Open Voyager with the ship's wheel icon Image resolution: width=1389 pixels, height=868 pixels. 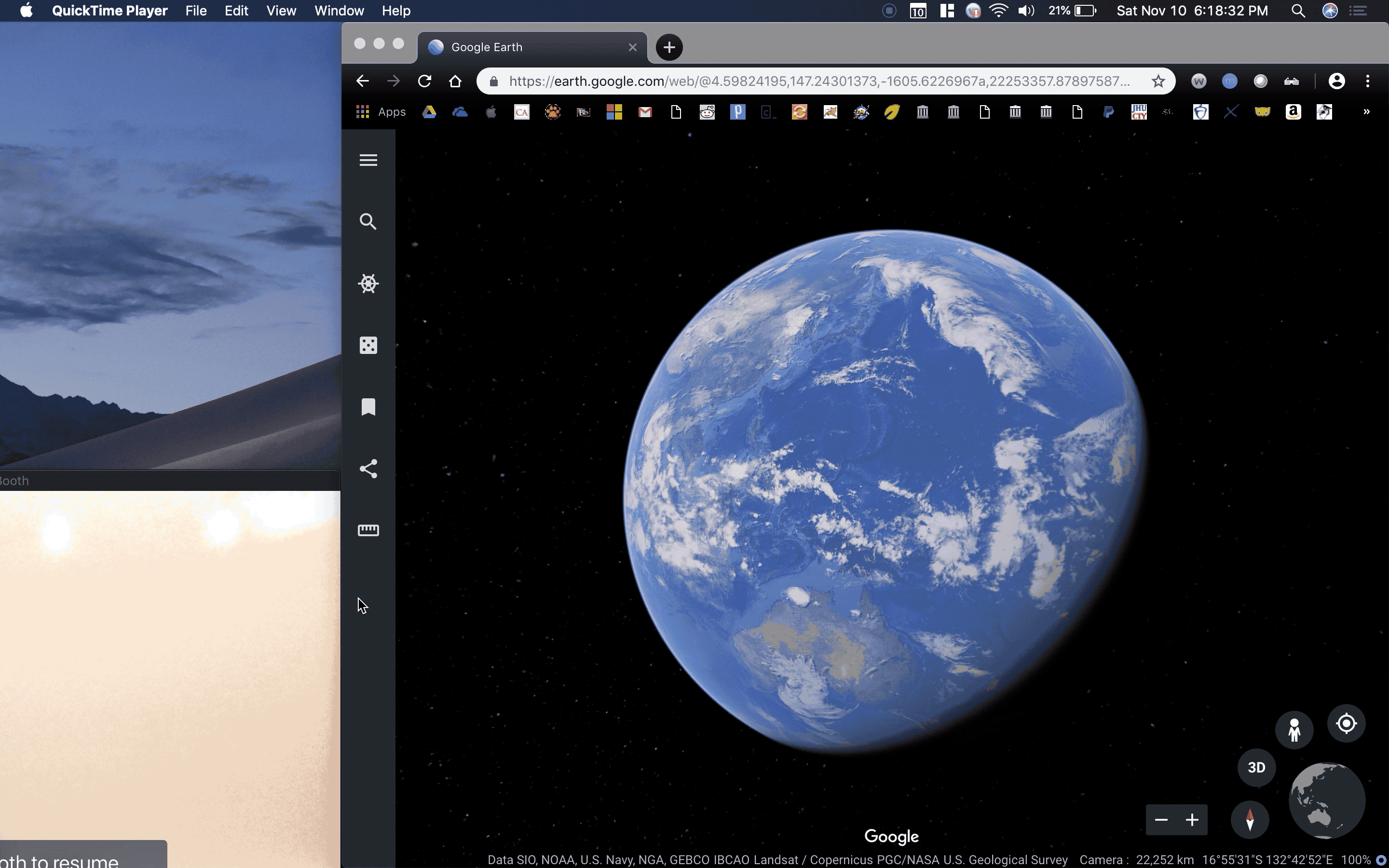point(368,284)
